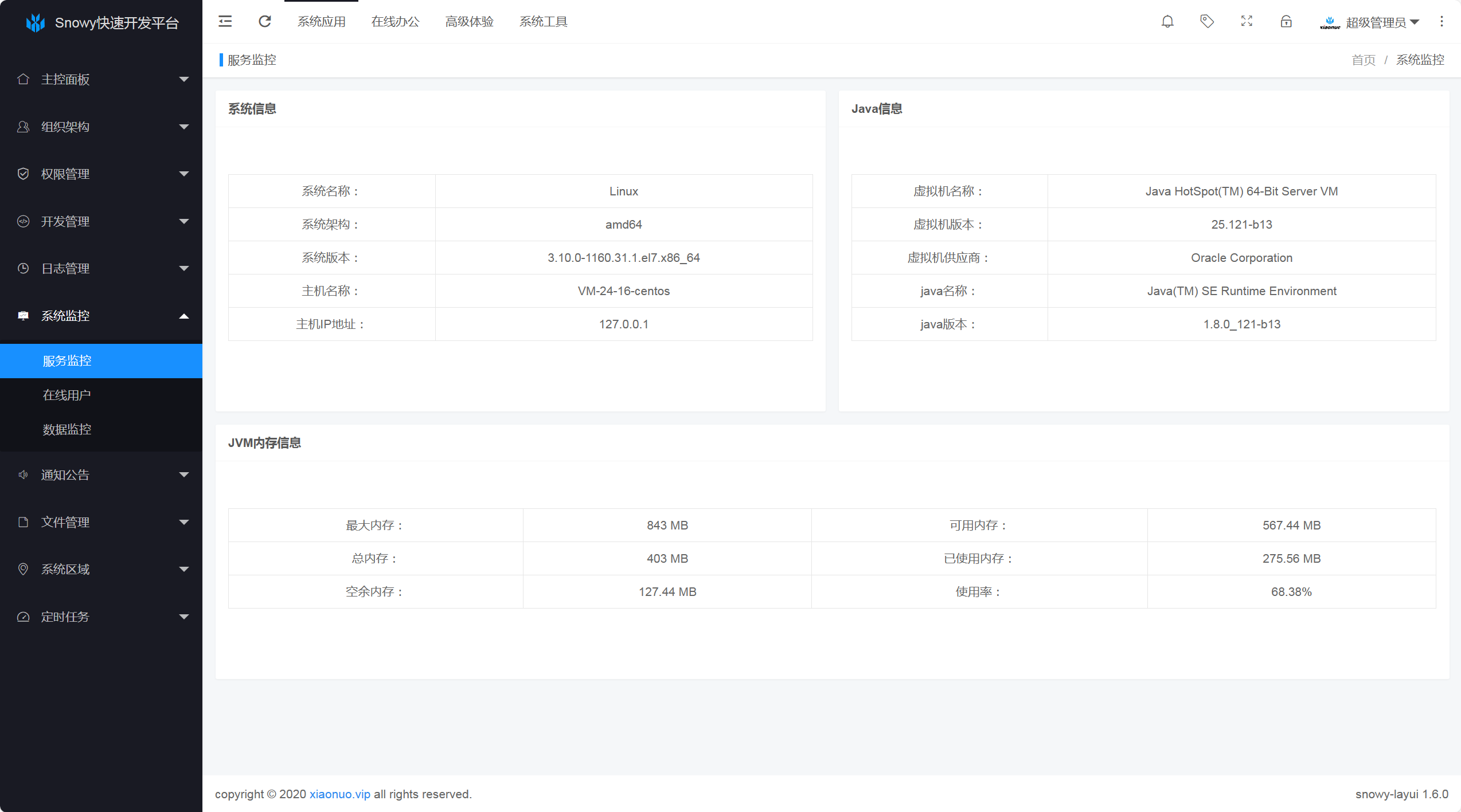Screen dimensions: 1461x812
Task: Collapse the sidebar with the menu fold icon
Action: coord(225,22)
